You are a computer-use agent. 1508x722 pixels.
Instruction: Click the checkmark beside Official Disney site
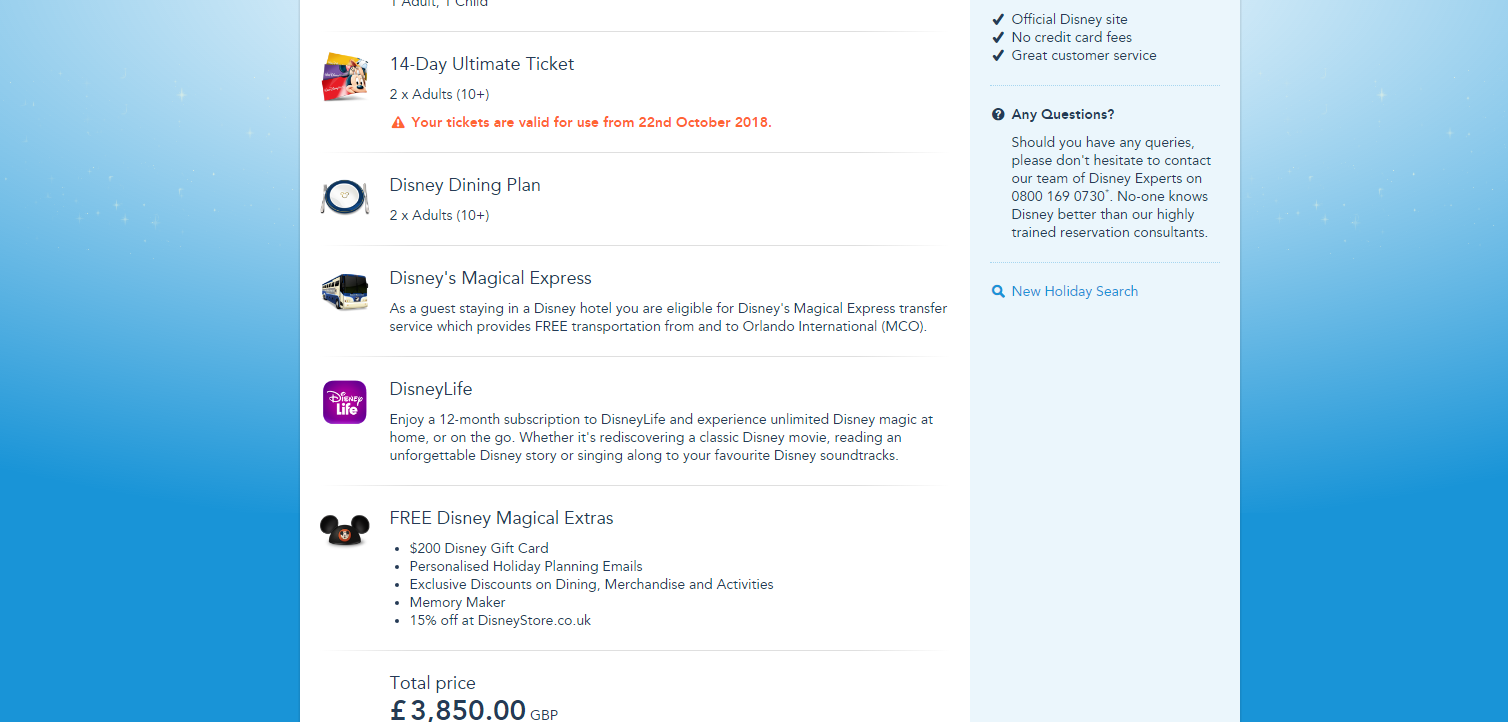pos(998,19)
